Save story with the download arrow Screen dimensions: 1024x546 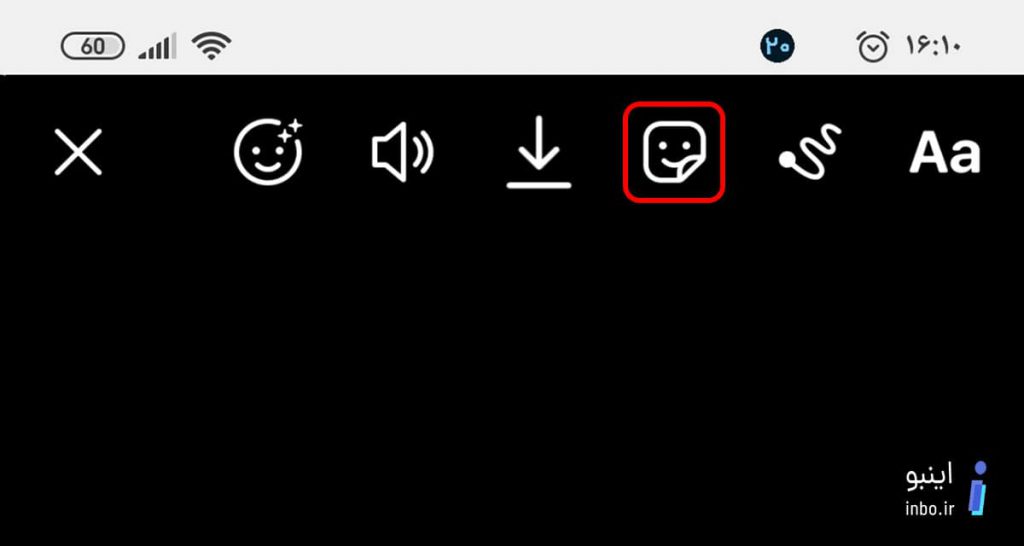click(x=539, y=152)
